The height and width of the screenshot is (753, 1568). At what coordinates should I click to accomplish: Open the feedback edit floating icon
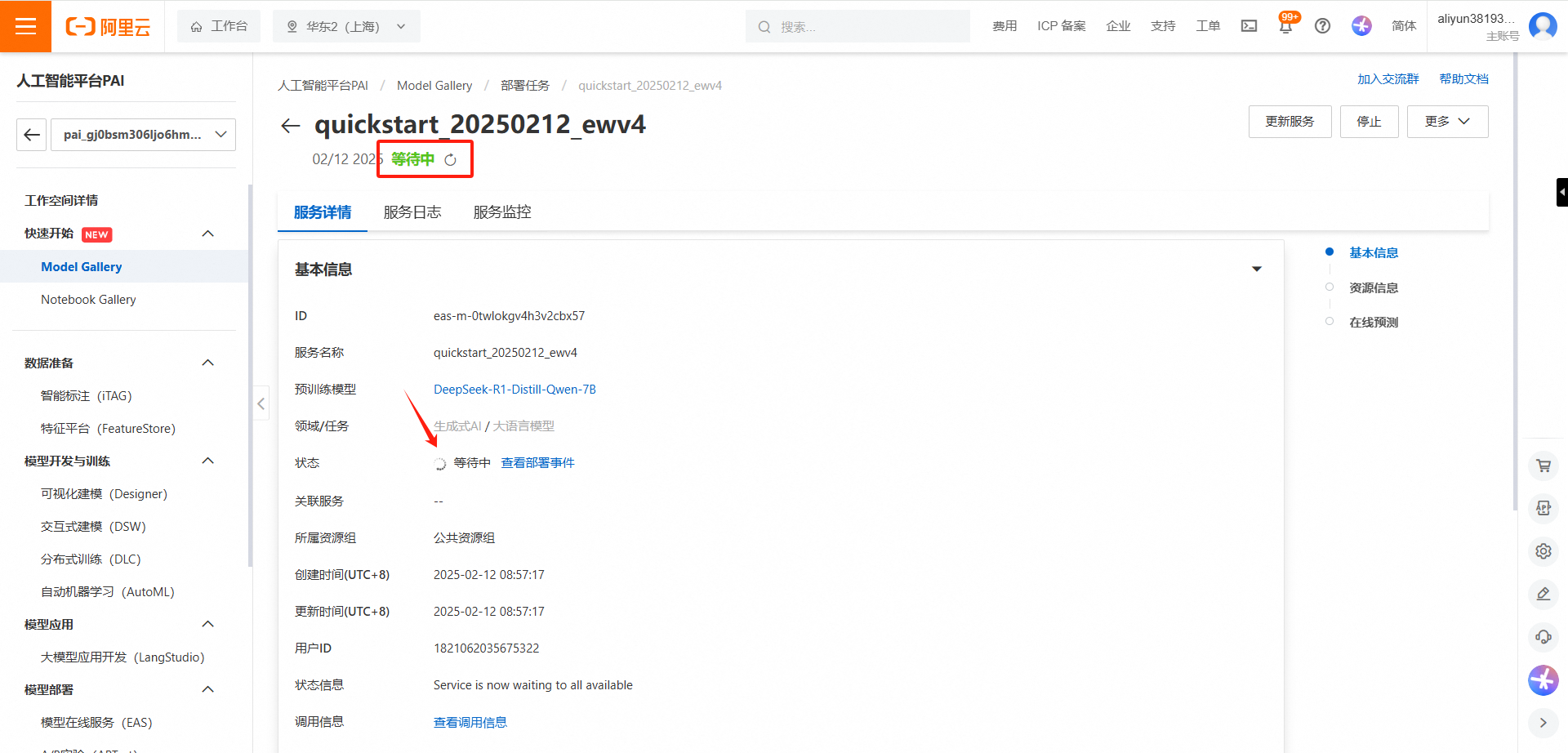click(1543, 594)
